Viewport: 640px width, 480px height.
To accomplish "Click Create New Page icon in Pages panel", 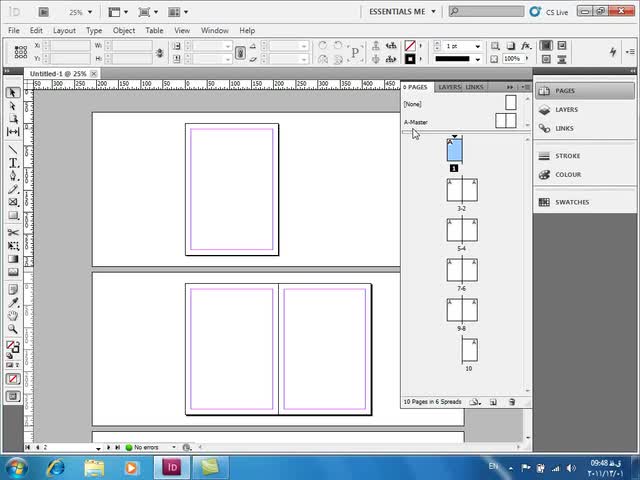I will [493, 402].
